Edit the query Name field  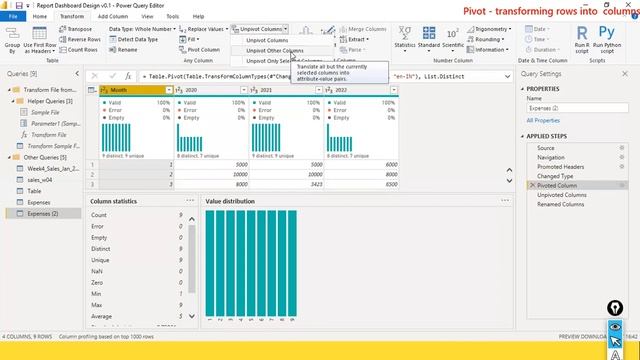click(577, 108)
